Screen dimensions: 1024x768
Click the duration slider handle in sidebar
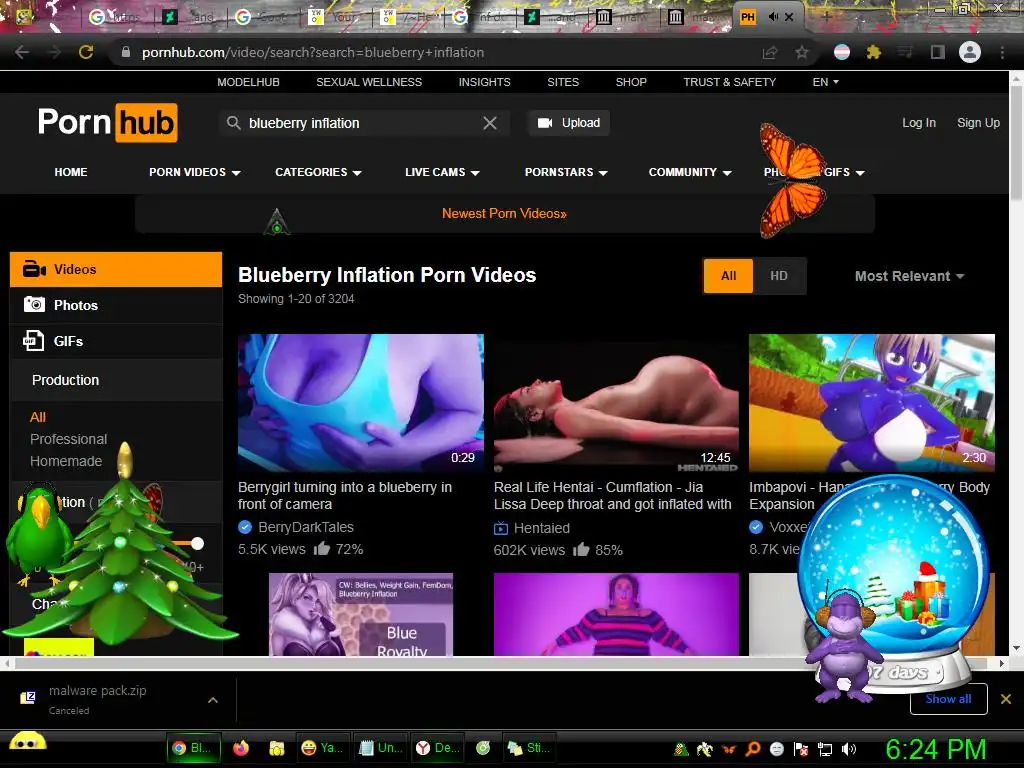click(x=197, y=543)
